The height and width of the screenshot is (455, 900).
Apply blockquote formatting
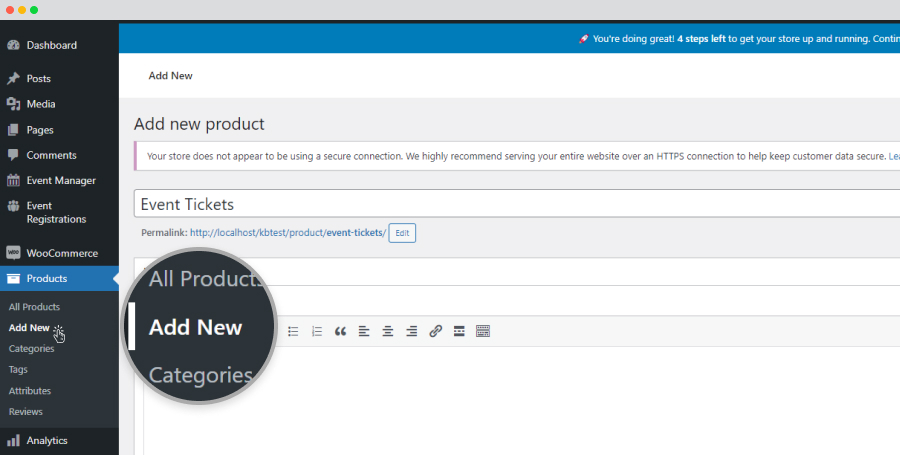coord(340,331)
